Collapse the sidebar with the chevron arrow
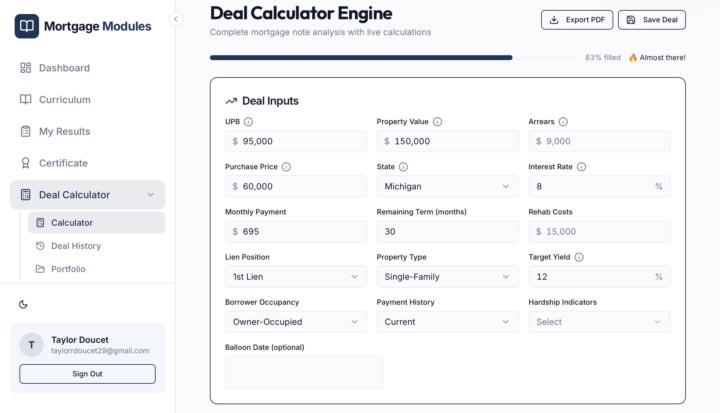 coord(176,19)
